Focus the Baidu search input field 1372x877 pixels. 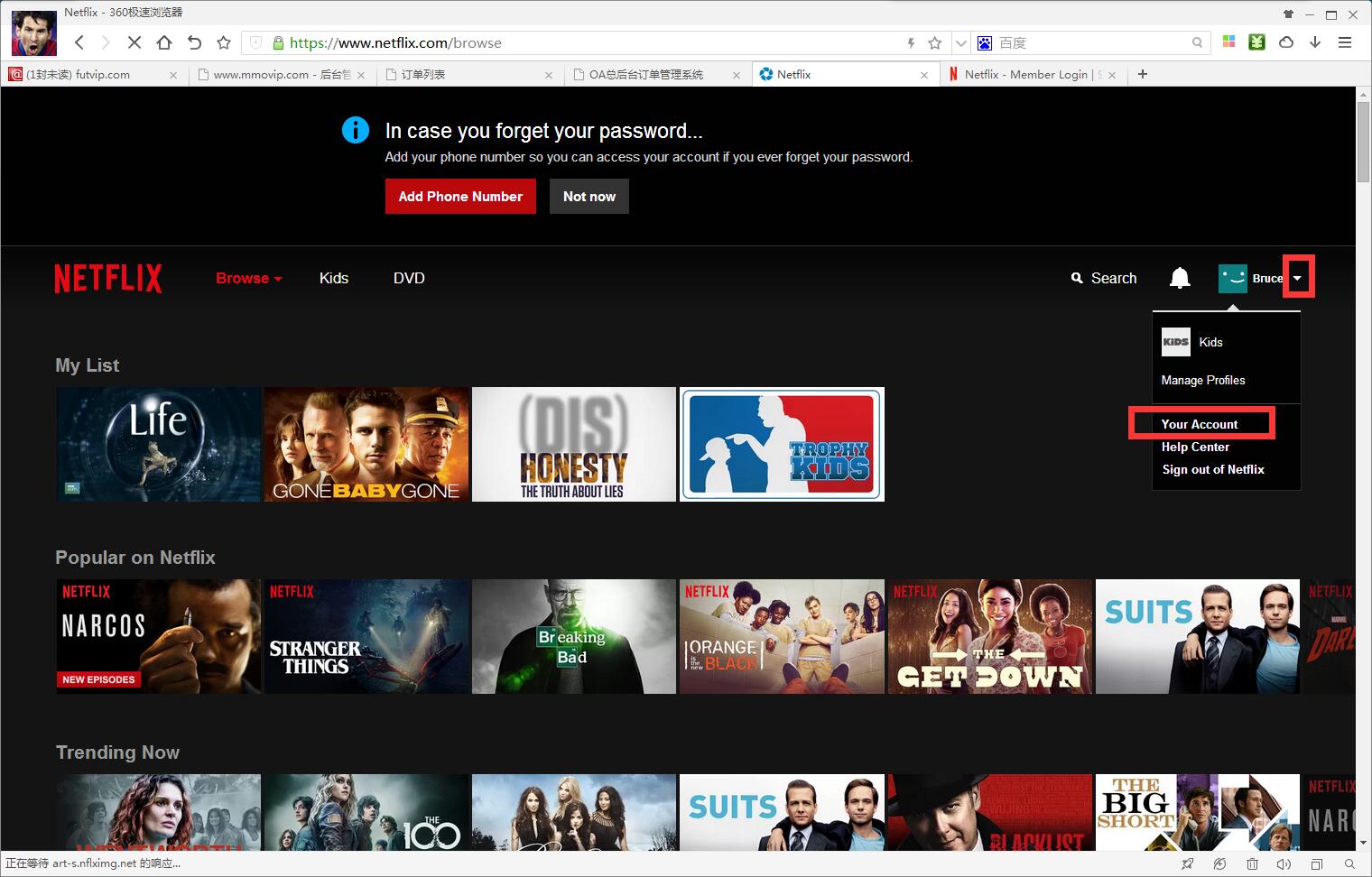coord(1091,42)
